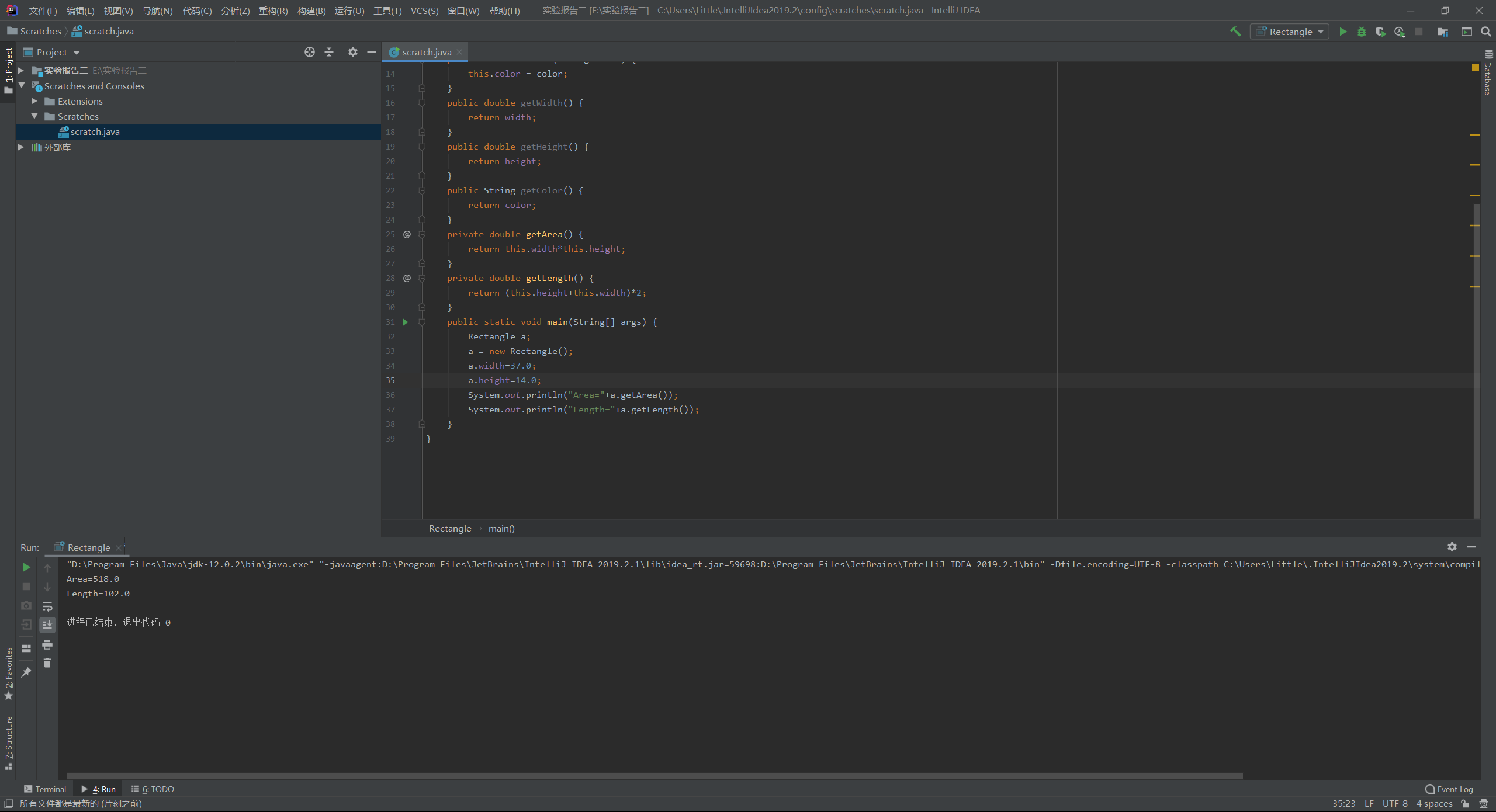Click the Stop icon in Run panel
This screenshot has height=812, width=1496.
click(26, 586)
